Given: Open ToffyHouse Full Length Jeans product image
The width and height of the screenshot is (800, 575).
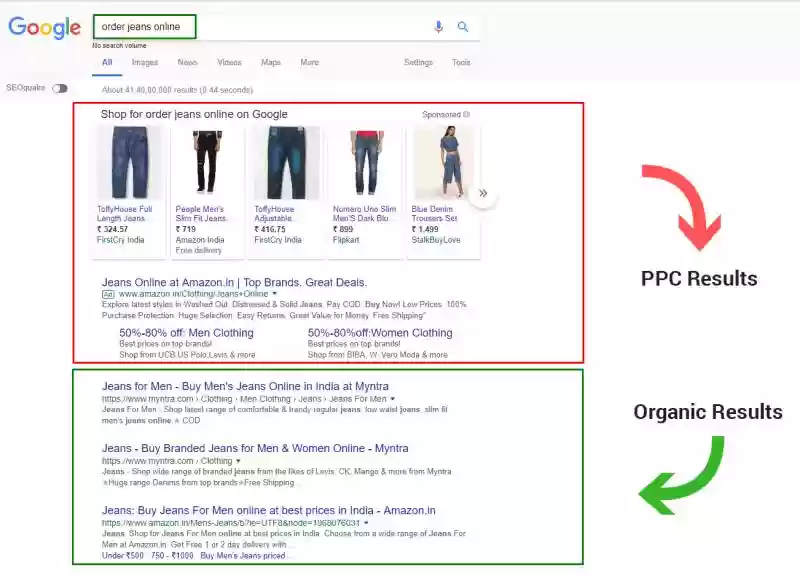Looking at the screenshot, I should click(x=129, y=163).
